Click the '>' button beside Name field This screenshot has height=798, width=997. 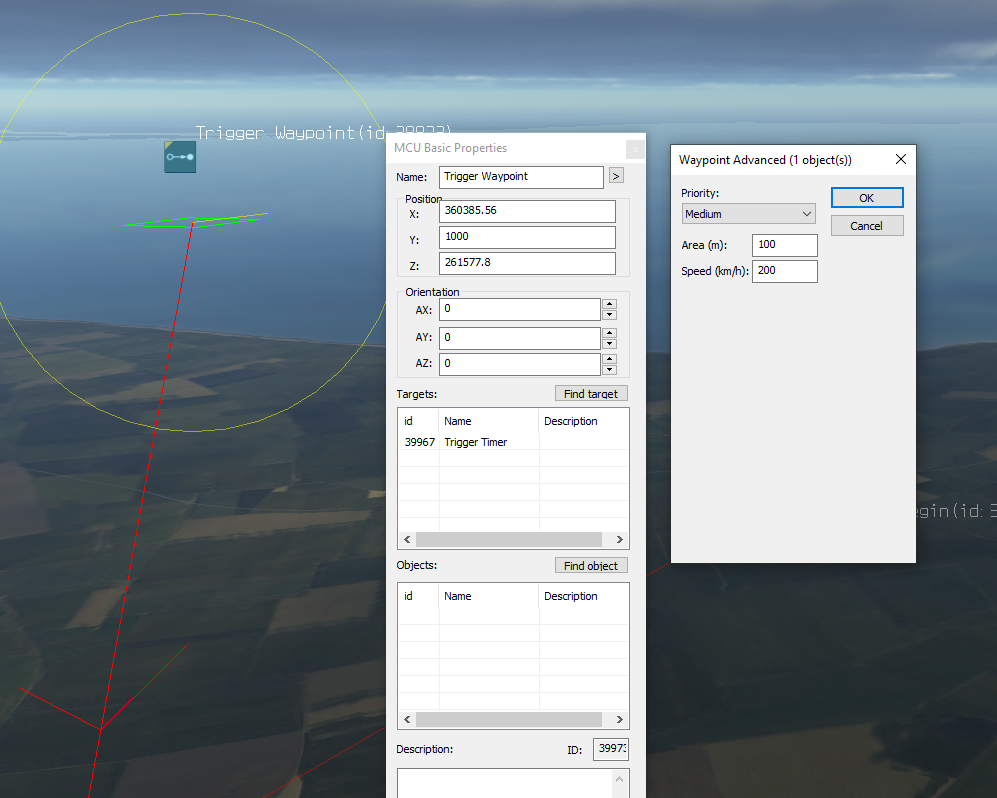tap(615, 176)
